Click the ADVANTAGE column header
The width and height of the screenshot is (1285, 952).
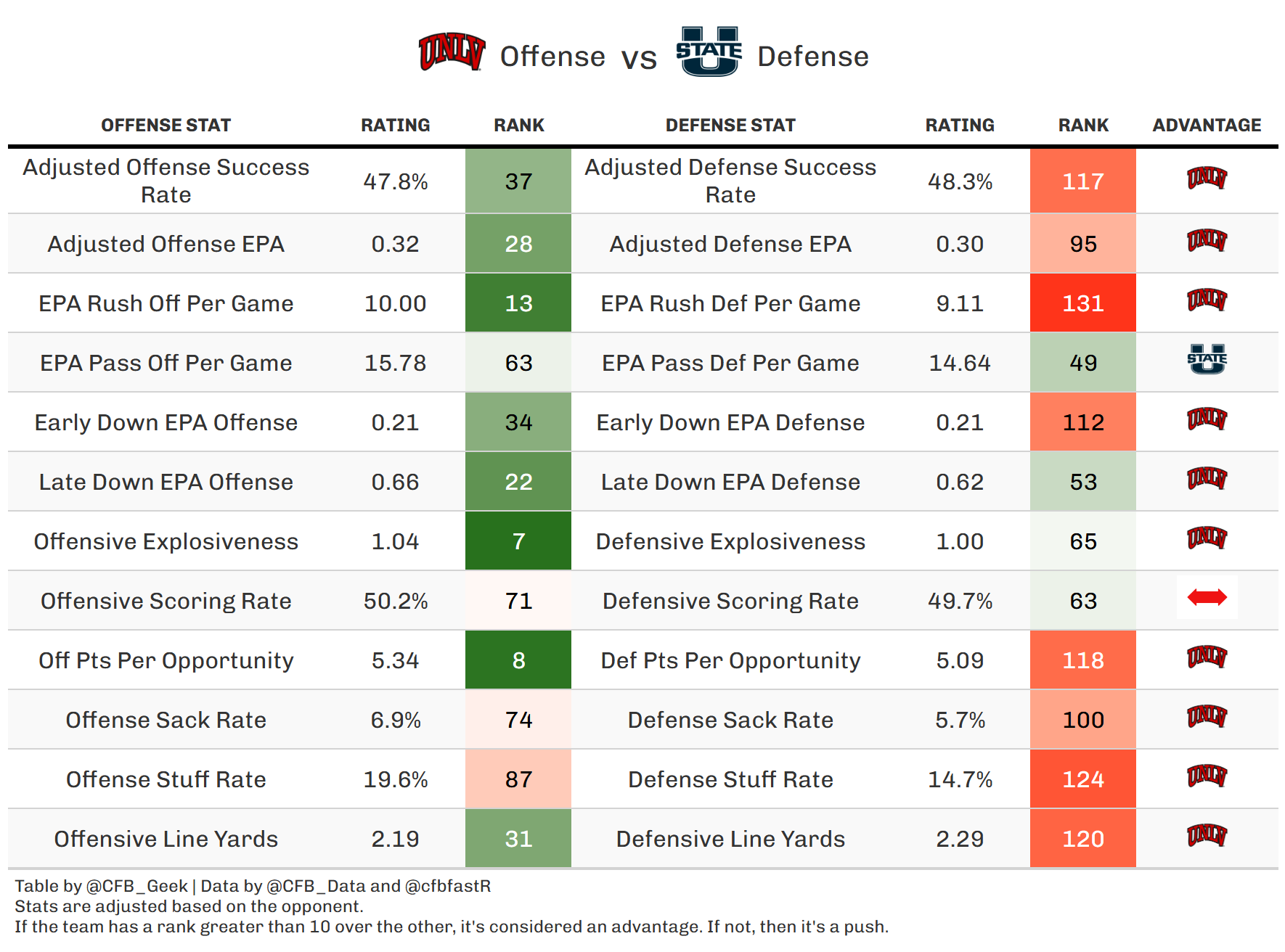click(1207, 126)
